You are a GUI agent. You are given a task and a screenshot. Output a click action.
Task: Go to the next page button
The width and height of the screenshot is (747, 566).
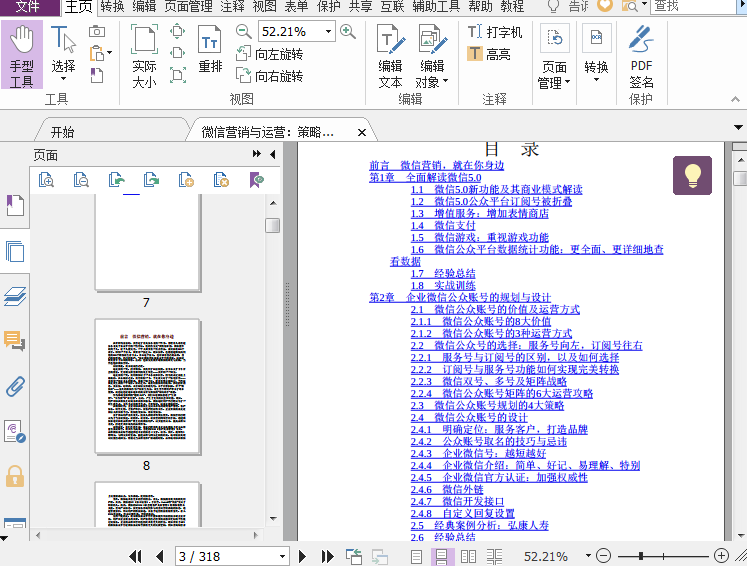click(x=302, y=556)
